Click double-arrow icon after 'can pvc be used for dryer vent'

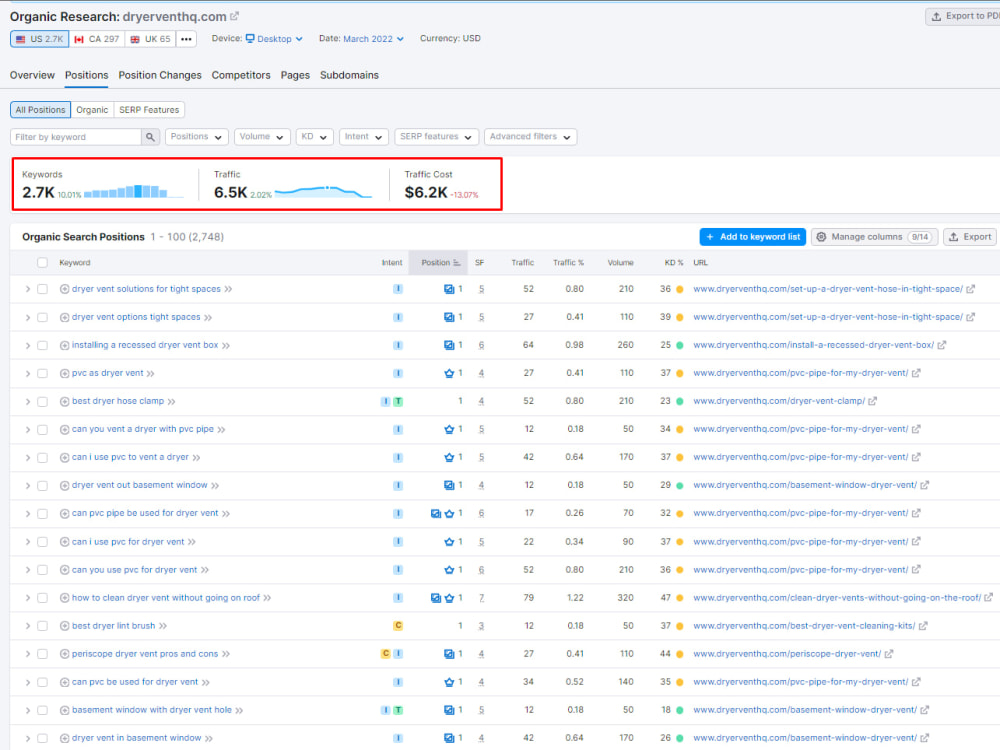coord(205,682)
